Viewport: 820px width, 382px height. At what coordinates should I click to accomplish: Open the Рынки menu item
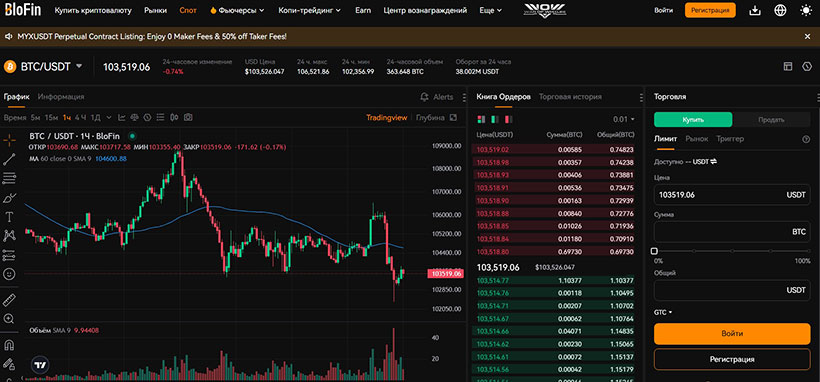(x=155, y=10)
